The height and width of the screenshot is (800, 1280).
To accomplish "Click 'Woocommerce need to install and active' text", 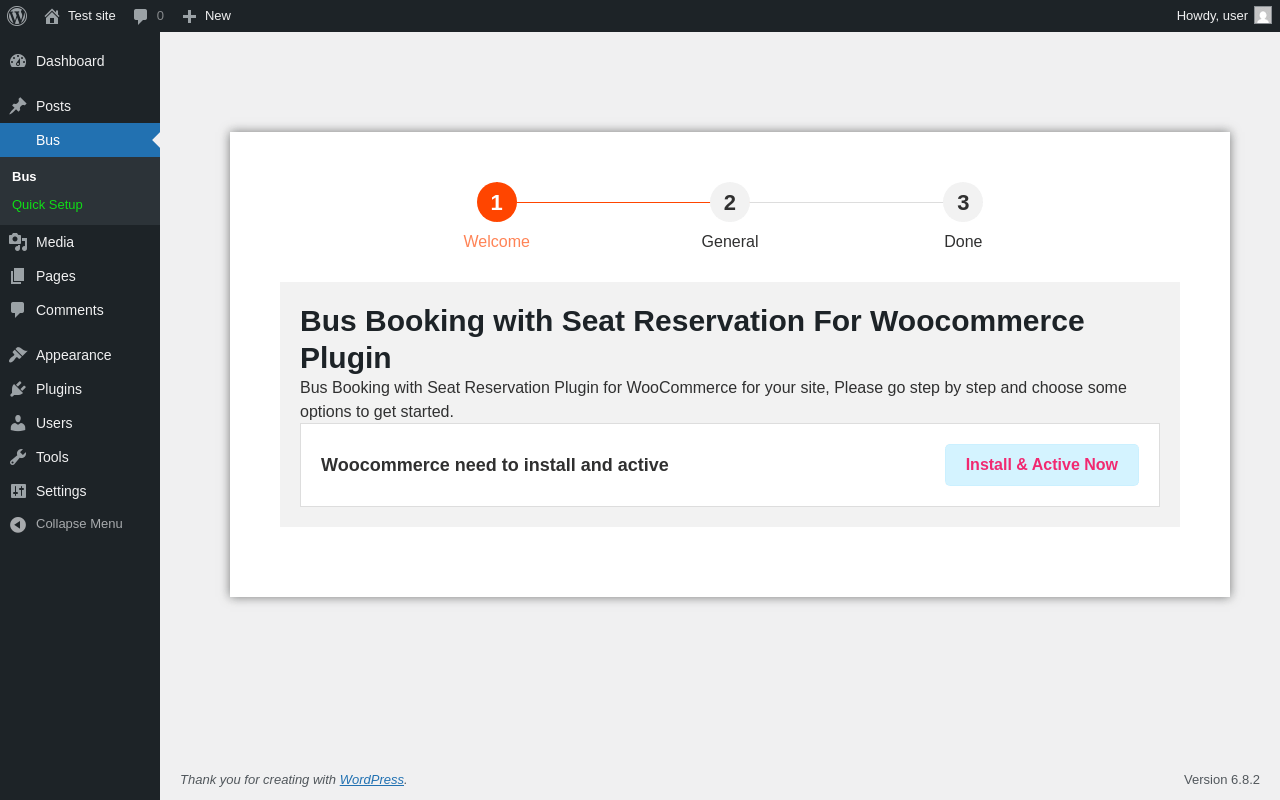I will coord(495,465).
